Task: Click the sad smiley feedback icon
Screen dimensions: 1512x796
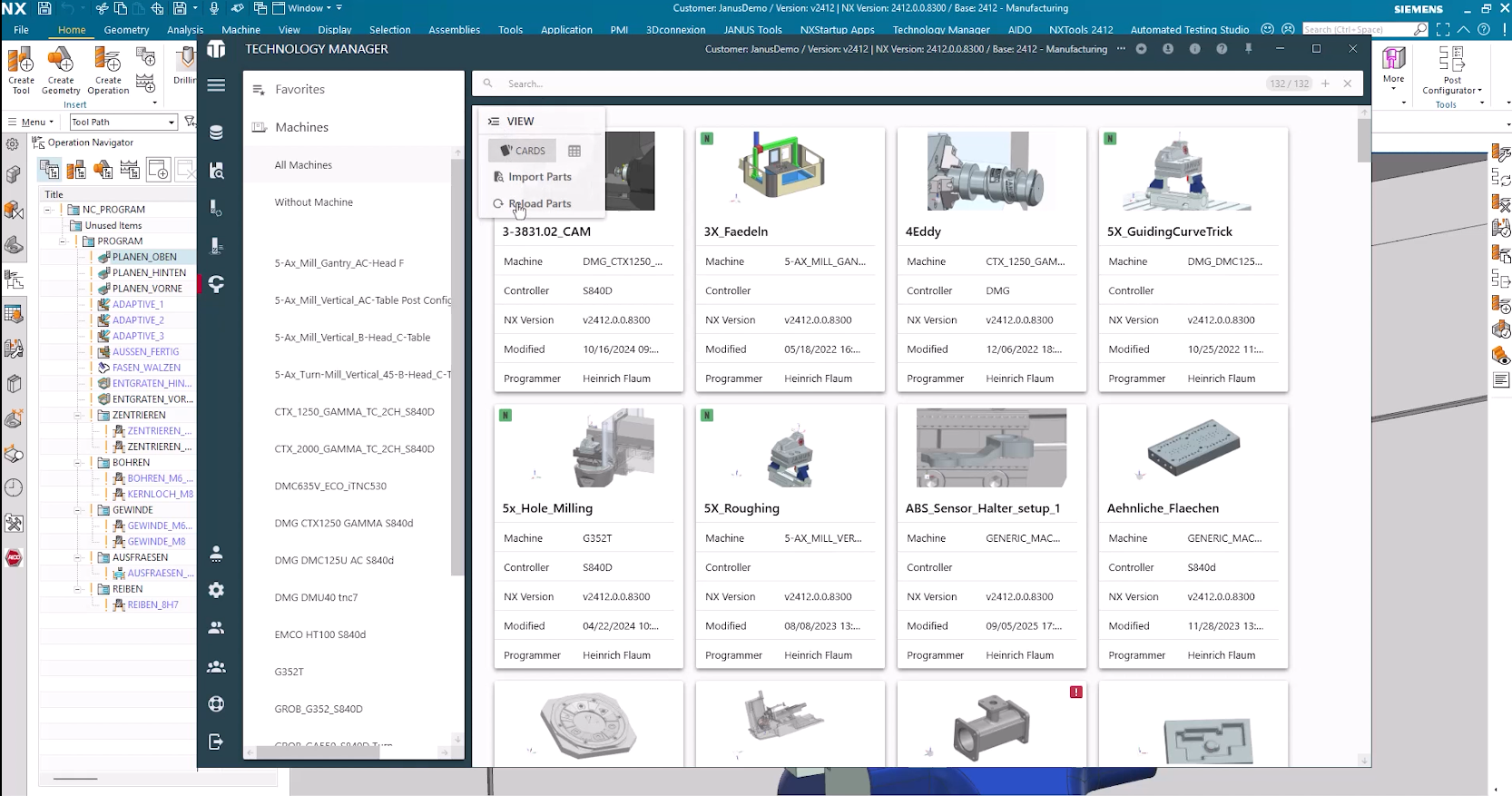Action: coord(1288,29)
